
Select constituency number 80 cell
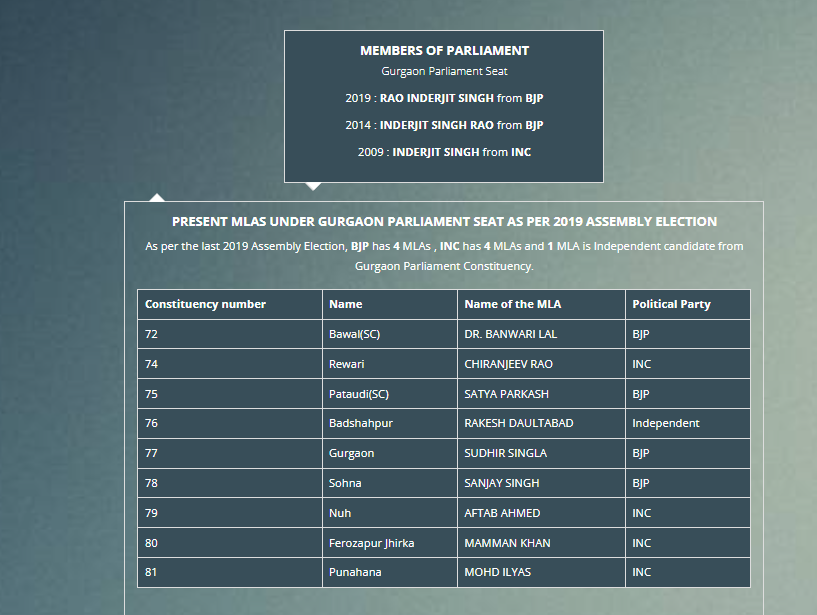[230, 543]
